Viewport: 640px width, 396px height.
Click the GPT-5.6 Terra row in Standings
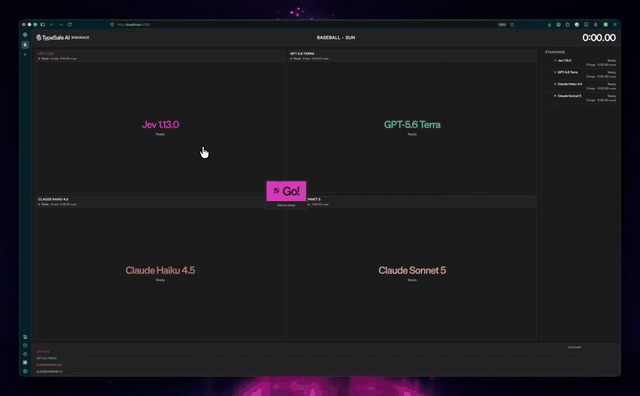click(x=582, y=74)
